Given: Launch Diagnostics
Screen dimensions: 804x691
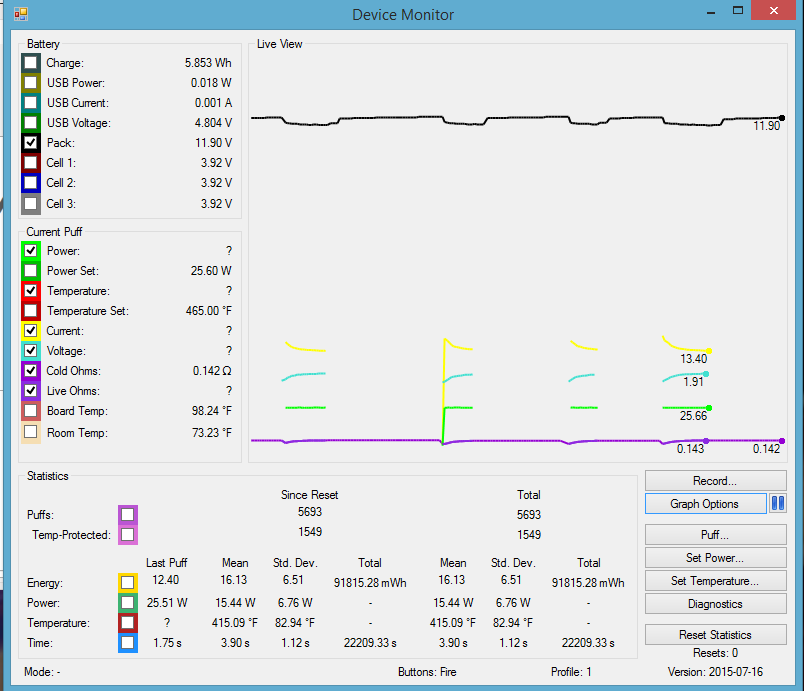Looking at the screenshot, I should [x=715, y=604].
